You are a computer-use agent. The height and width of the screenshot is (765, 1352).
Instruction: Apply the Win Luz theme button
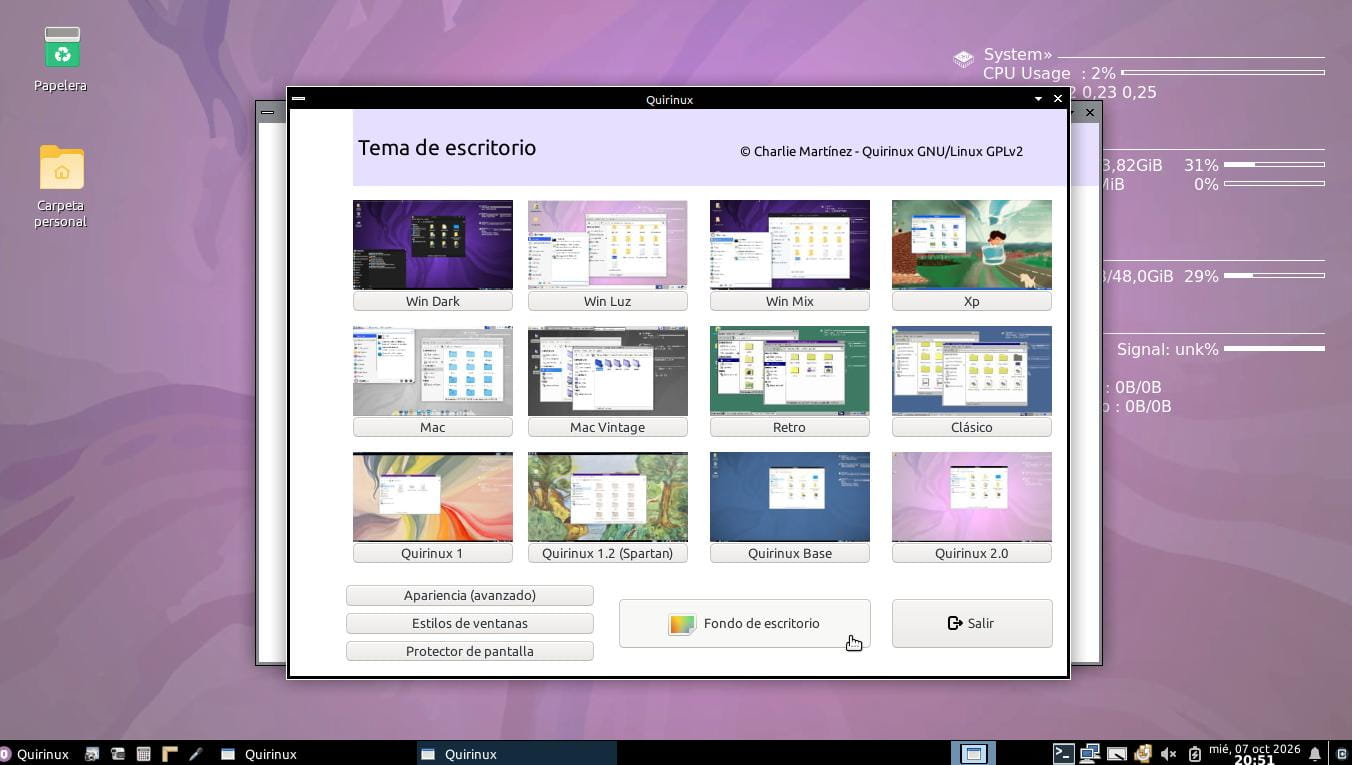coord(608,301)
